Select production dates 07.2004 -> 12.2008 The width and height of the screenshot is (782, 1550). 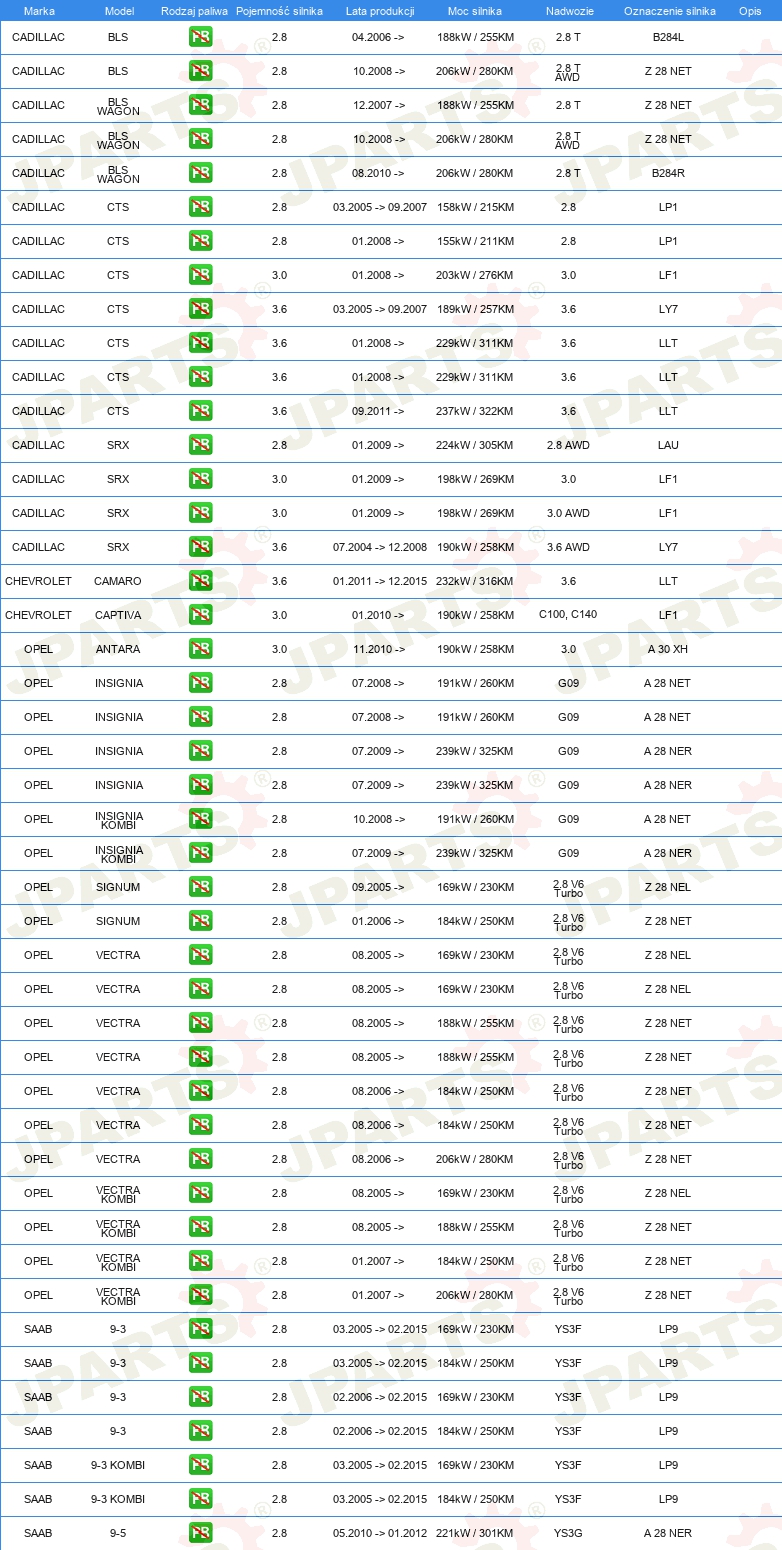click(380, 547)
